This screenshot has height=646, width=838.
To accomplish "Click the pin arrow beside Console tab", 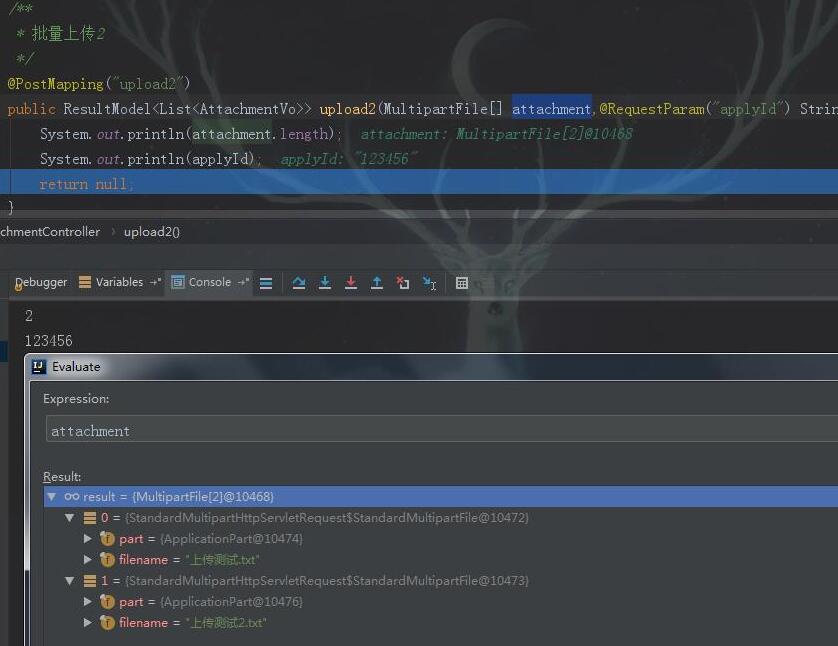I will 243,282.
